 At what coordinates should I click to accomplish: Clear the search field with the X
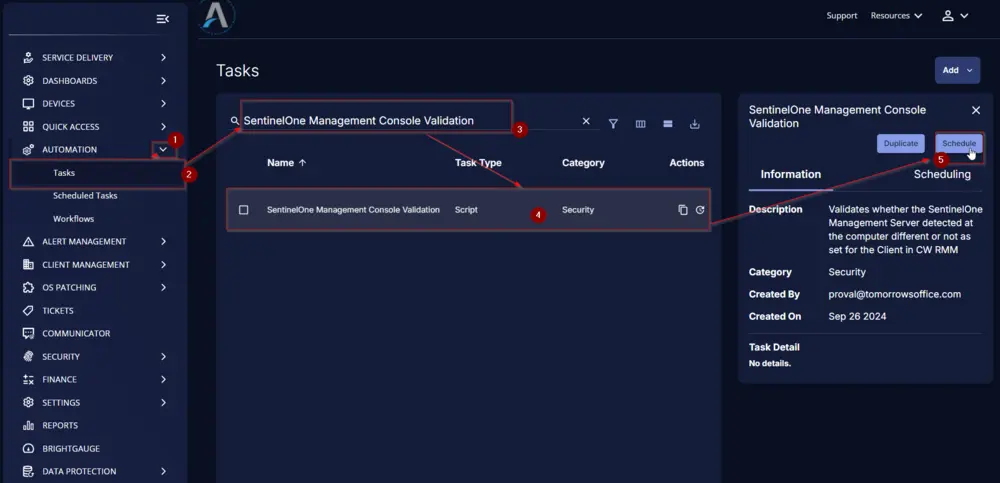(x=586, y=121)
